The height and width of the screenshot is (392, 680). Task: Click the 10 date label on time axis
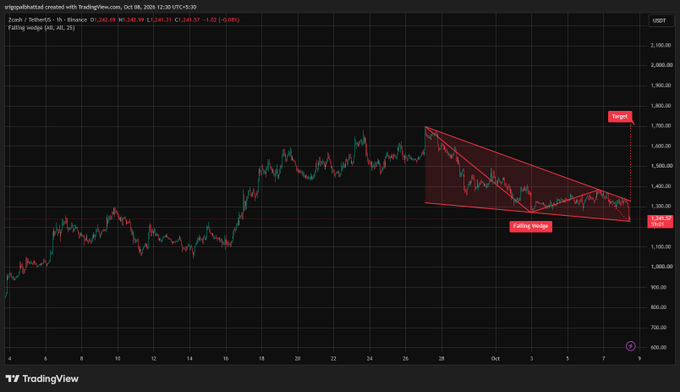click(x=118, y=359)
